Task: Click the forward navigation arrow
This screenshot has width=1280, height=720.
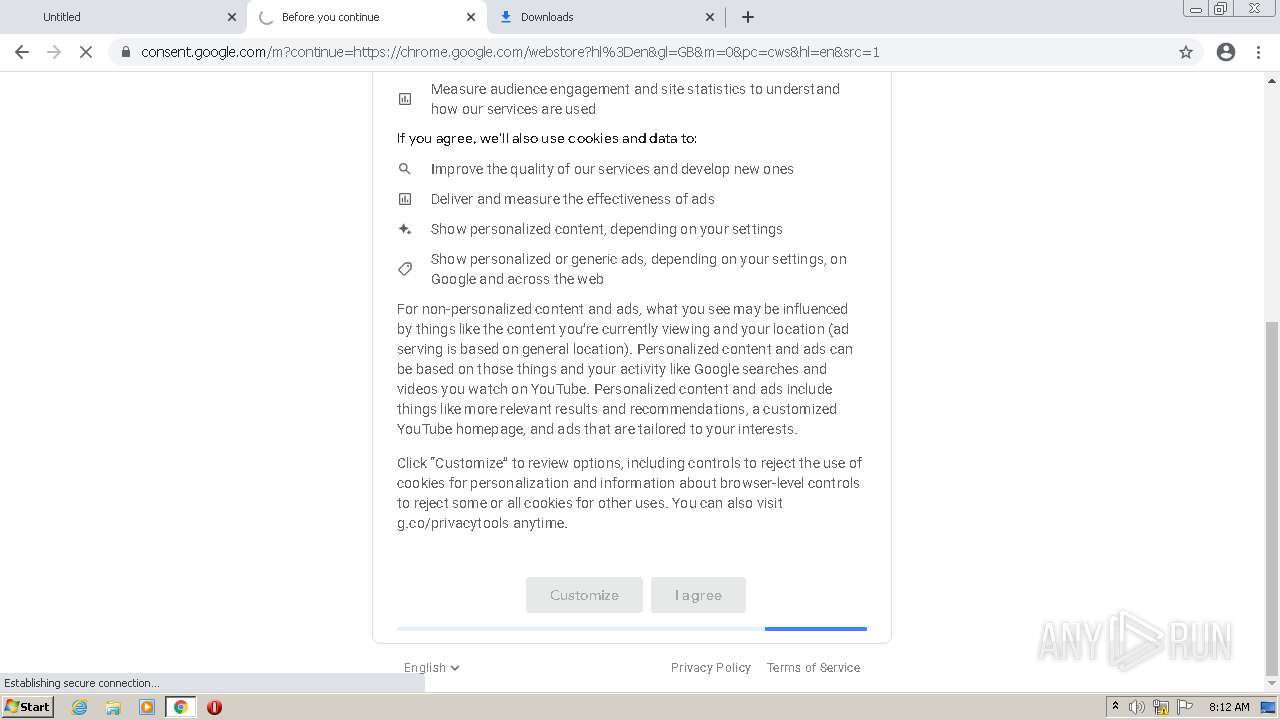Action: (x=54, y=52)
